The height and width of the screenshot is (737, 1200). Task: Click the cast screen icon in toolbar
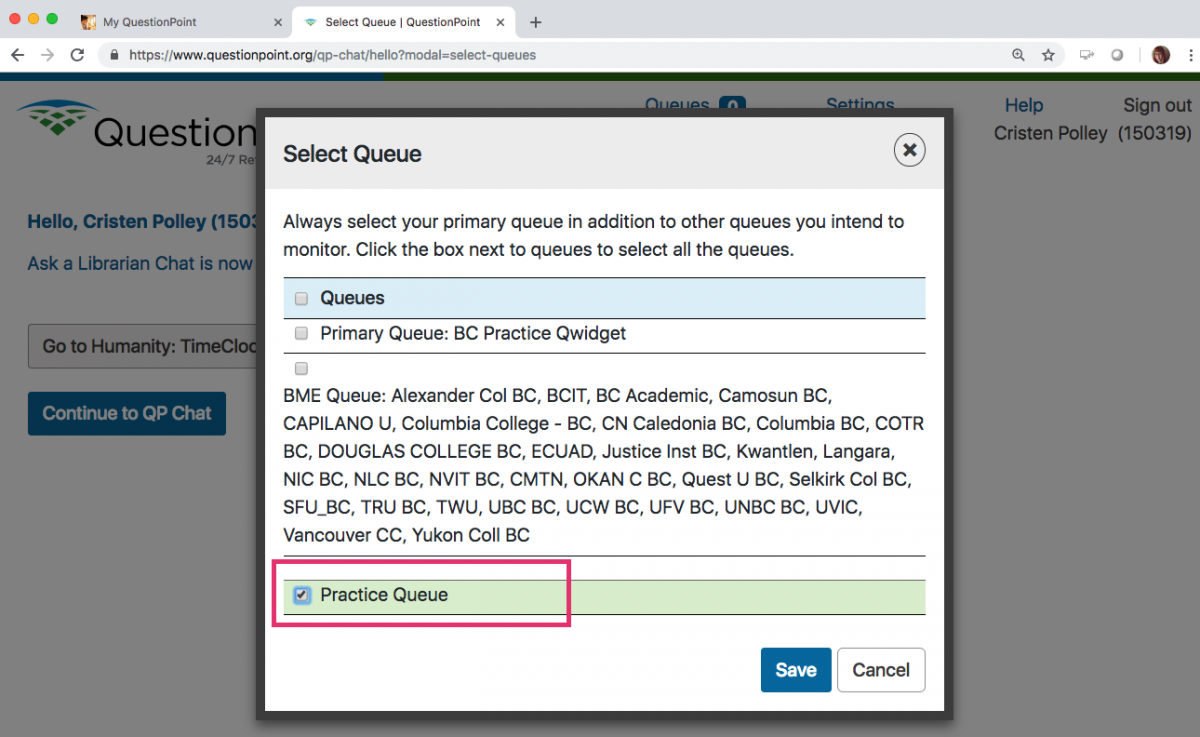click(x=1086, y=55)
